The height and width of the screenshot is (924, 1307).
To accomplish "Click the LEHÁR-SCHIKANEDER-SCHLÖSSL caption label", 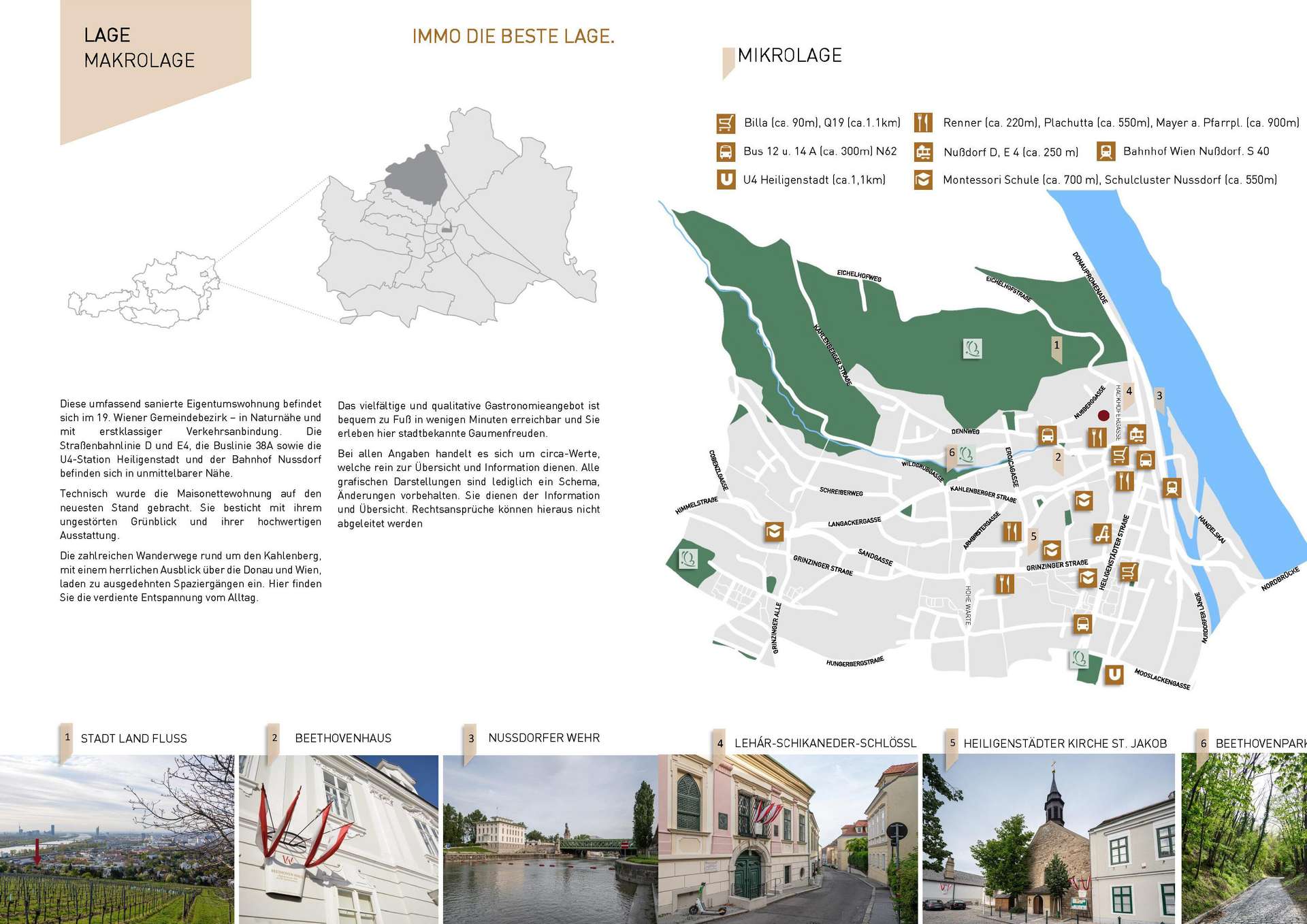I will 825,743.
